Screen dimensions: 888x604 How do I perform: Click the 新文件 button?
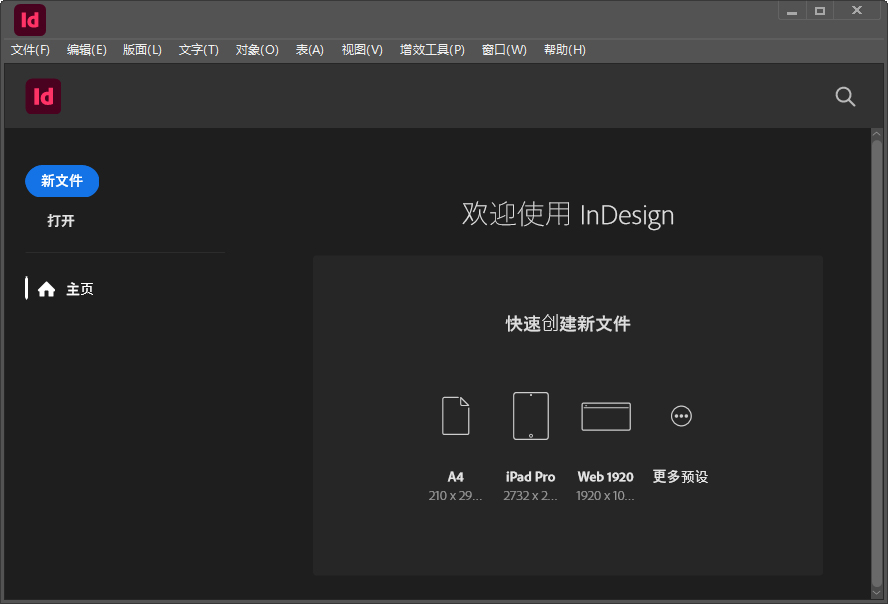click(x=62, y=181)
